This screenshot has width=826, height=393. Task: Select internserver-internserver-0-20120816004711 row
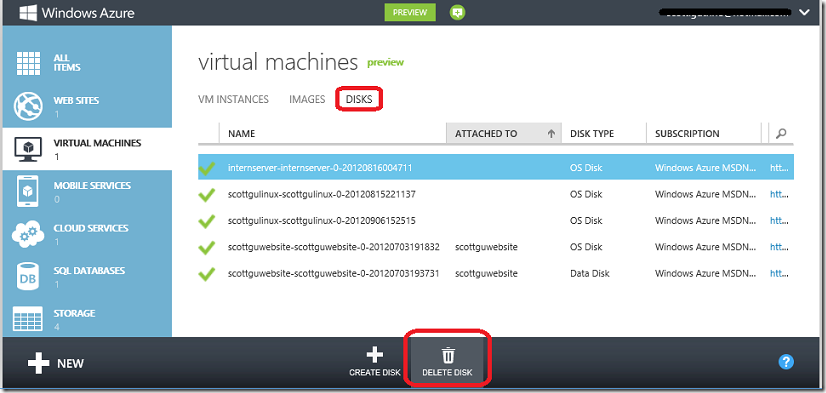(x=496, y=168)
